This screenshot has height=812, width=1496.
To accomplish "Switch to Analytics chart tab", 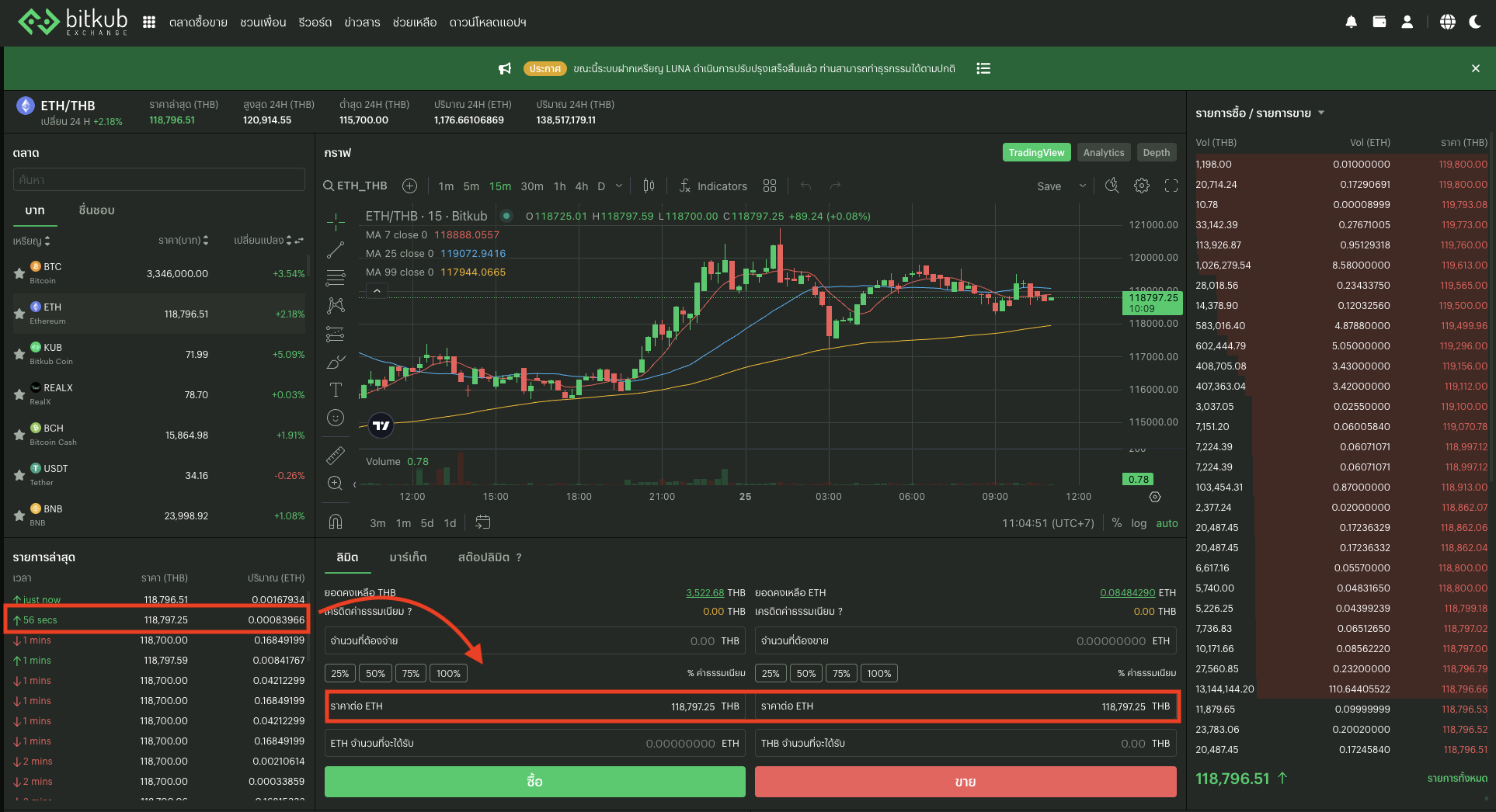I will point(1103,152).
